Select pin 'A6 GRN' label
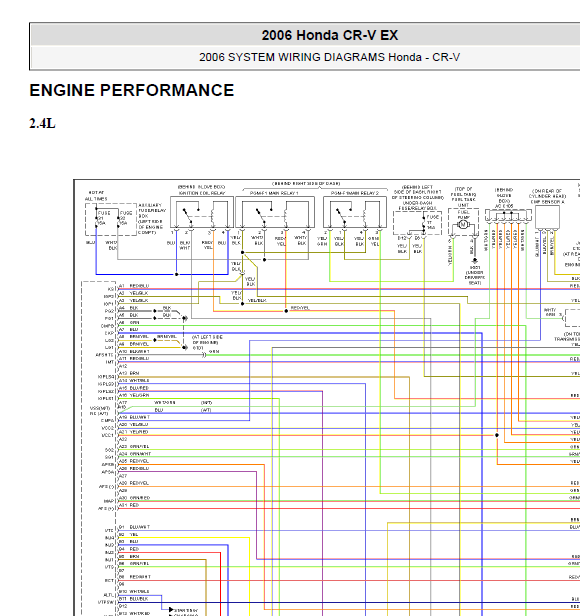Image resolution: width=580 pixels, height=616 pixels. 129,322
